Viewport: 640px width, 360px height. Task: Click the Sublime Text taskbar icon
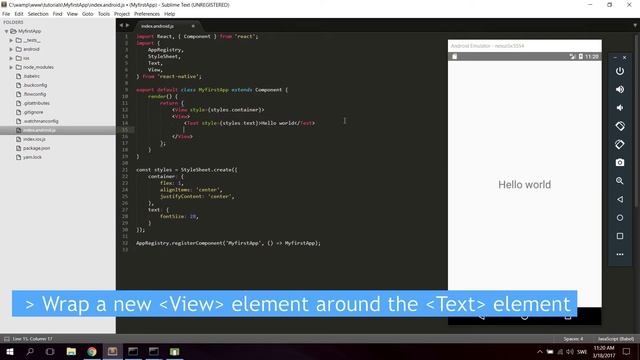[x=112, y=351]
